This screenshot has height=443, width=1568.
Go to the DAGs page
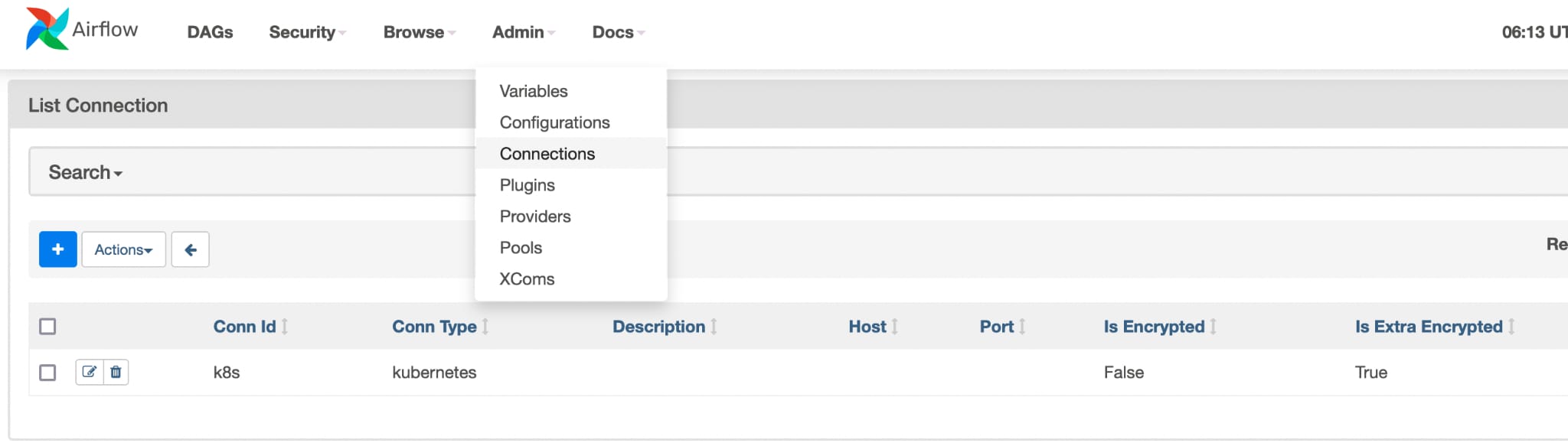point(210,32)
